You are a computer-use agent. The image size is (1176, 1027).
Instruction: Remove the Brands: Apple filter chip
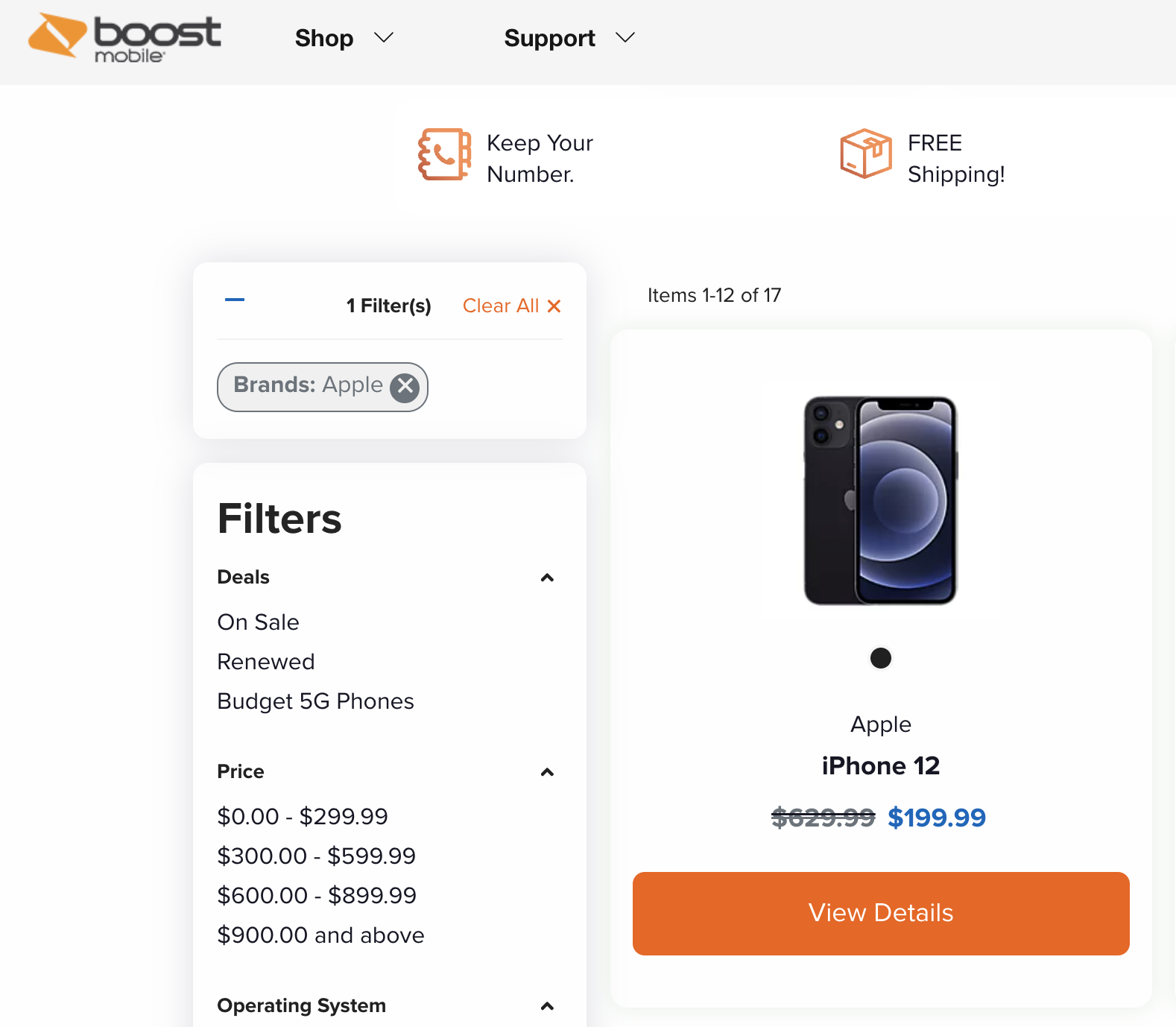point(405,386)
